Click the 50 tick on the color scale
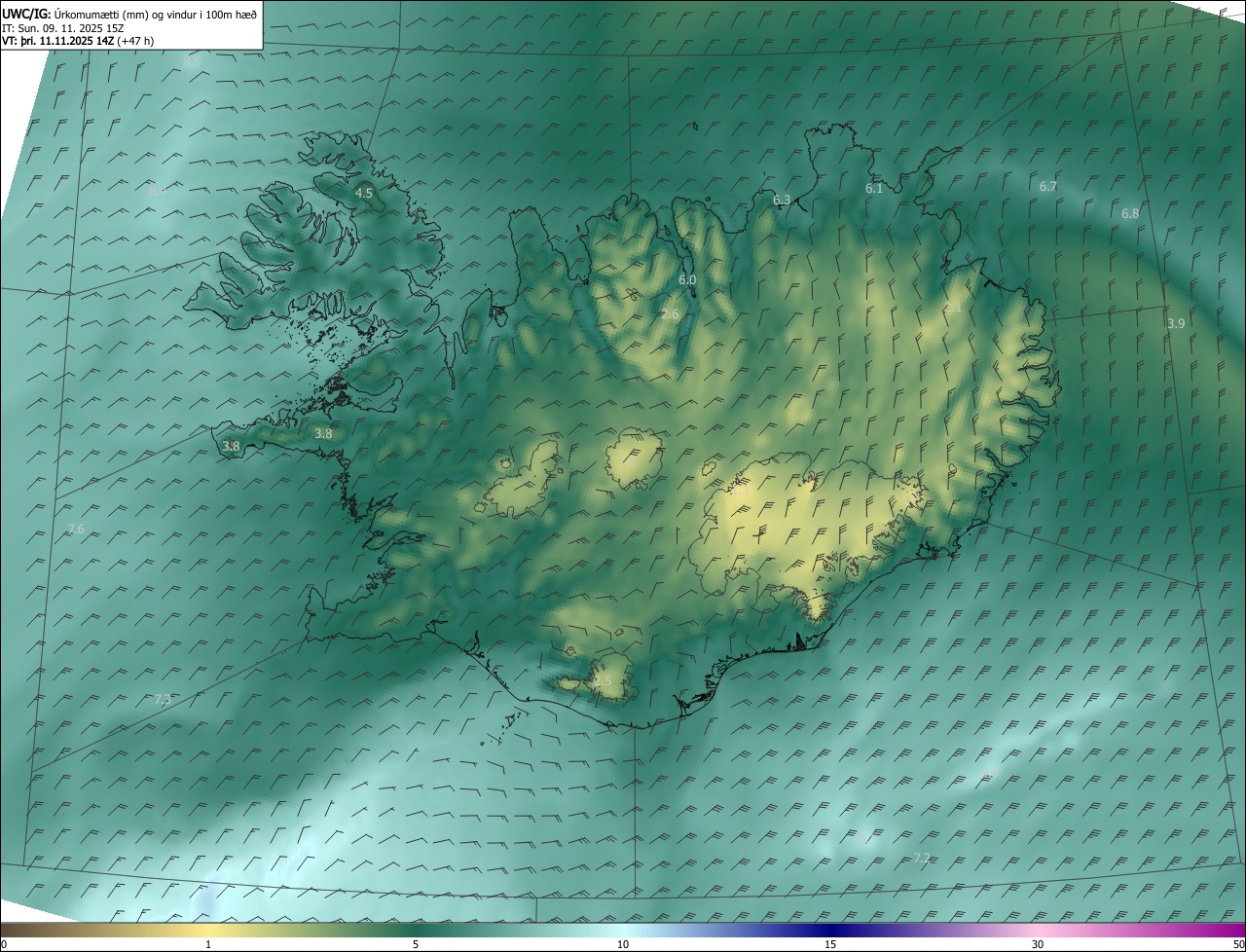 tap(1238, 944)
